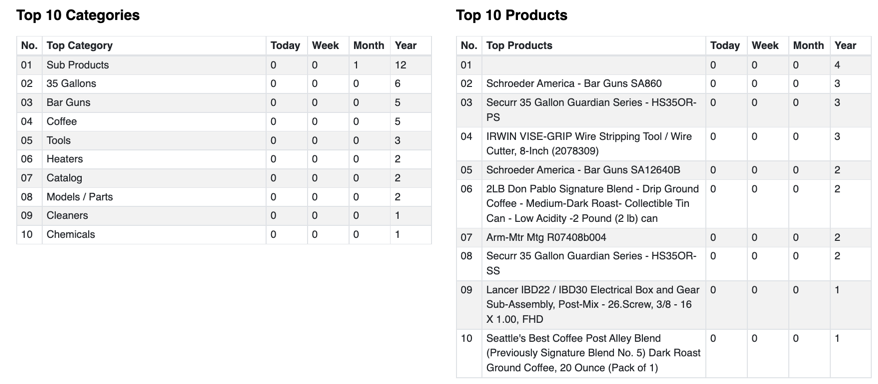Click the Month header in Products table
Screen dimensions: 878x384
[809, 45]
